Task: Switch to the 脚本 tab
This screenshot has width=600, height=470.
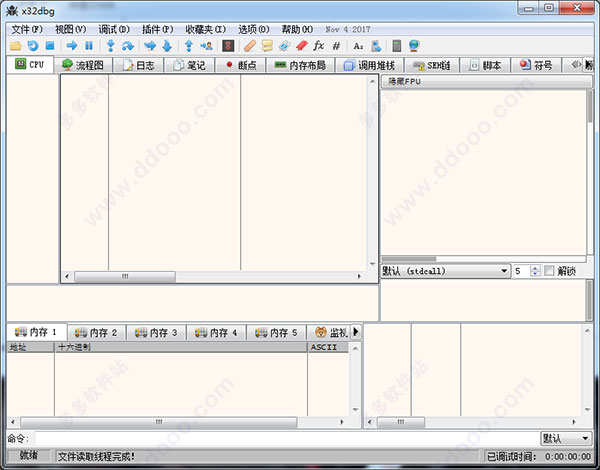Action: tap(486, 65)
